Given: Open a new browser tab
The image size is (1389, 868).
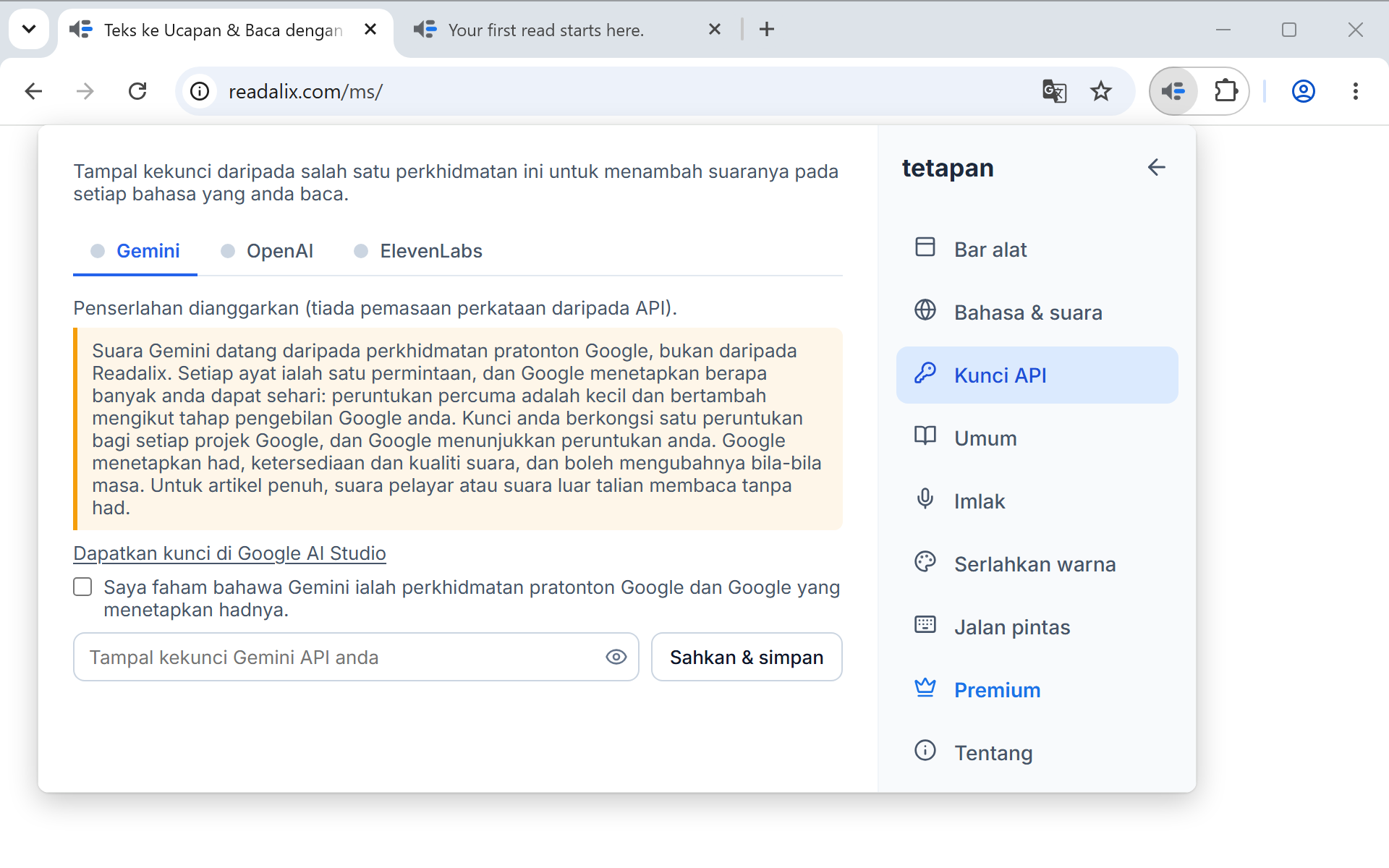Looking at the screenshot, I should [767, 29].
